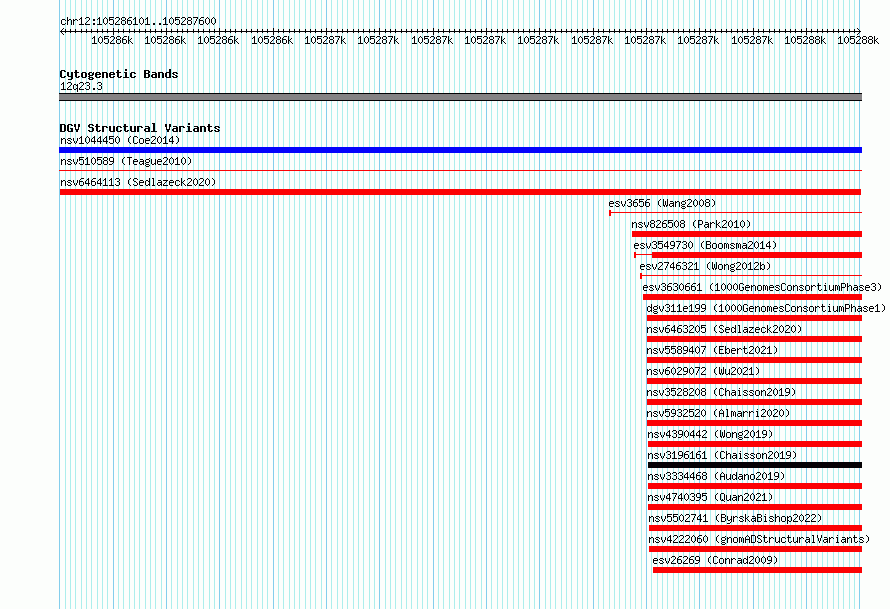Click the nsv1044450 (Coe2014) variant label

(120, 140)
